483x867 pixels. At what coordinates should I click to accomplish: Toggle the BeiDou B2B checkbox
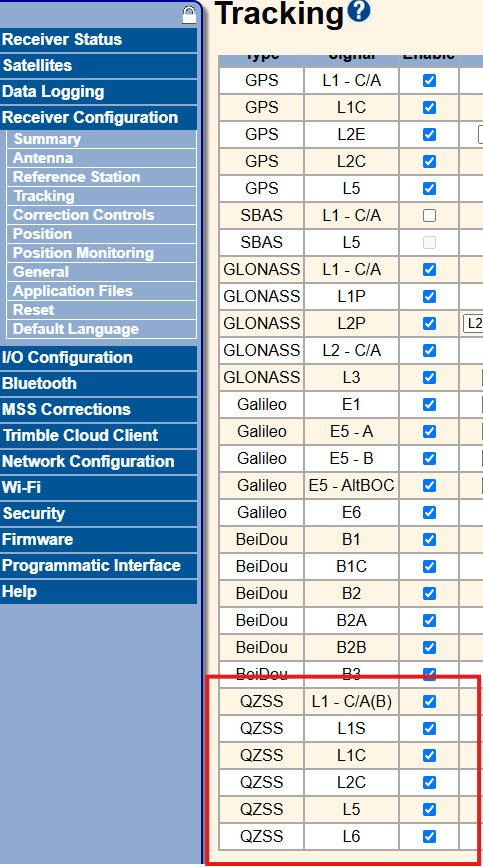(x=429, y=647)
